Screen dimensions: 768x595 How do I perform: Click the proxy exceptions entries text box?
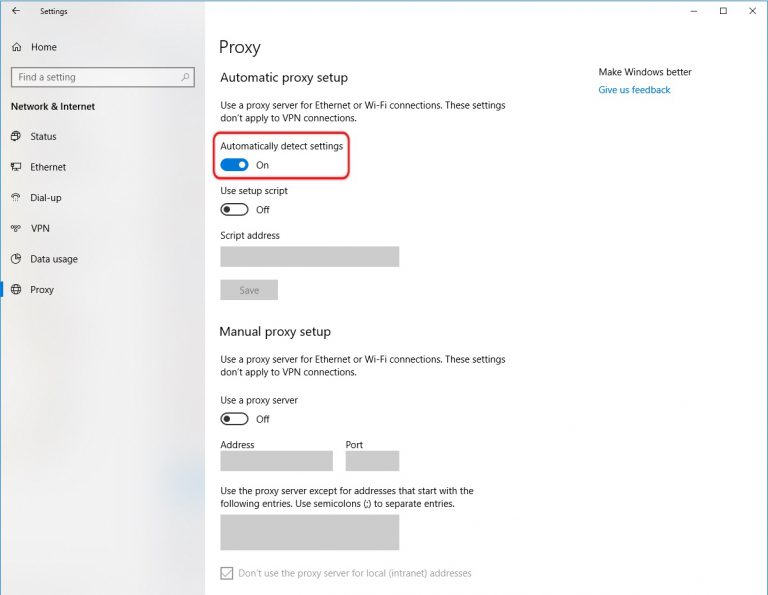310,532
